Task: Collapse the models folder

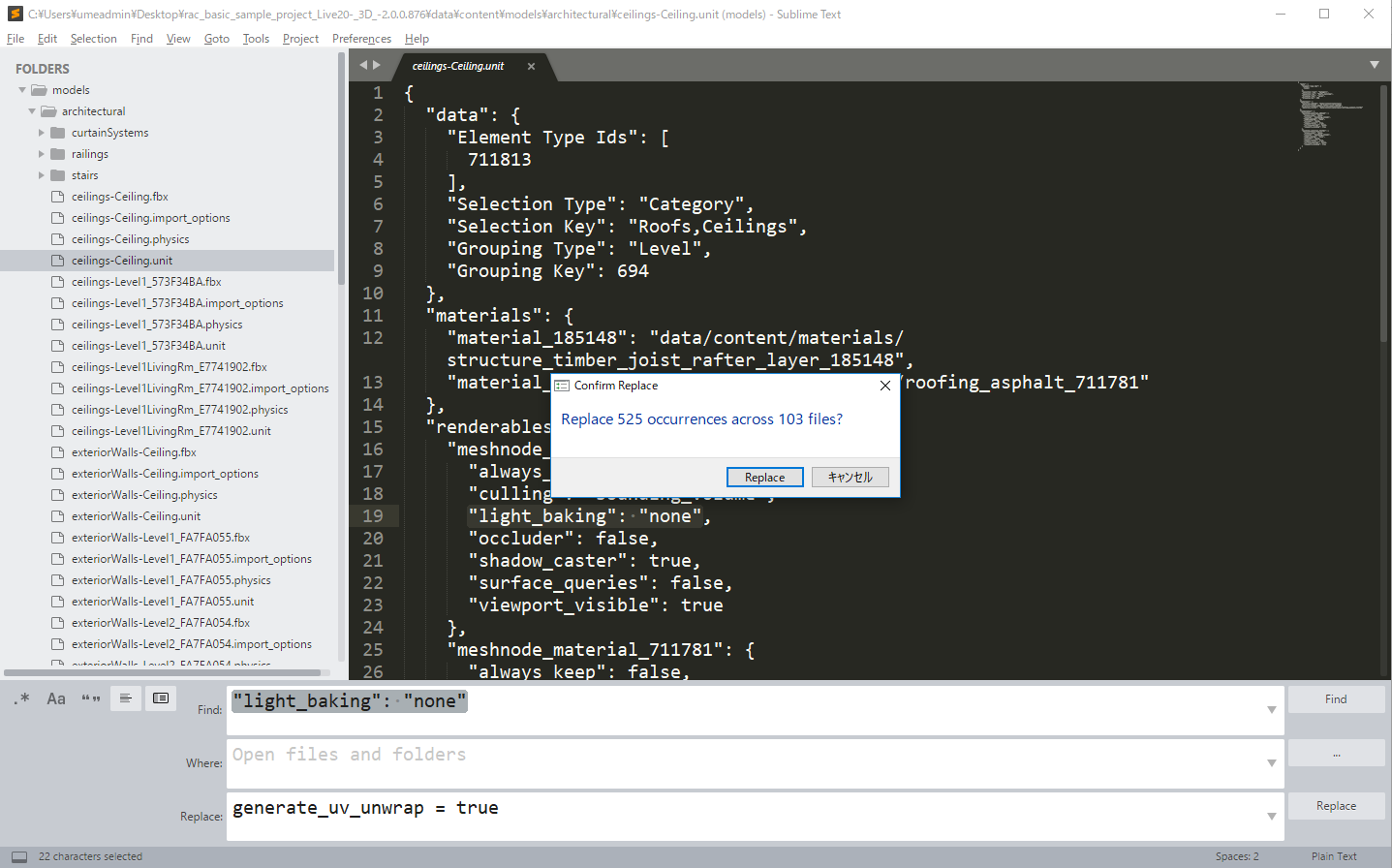Action: [22, 90]
